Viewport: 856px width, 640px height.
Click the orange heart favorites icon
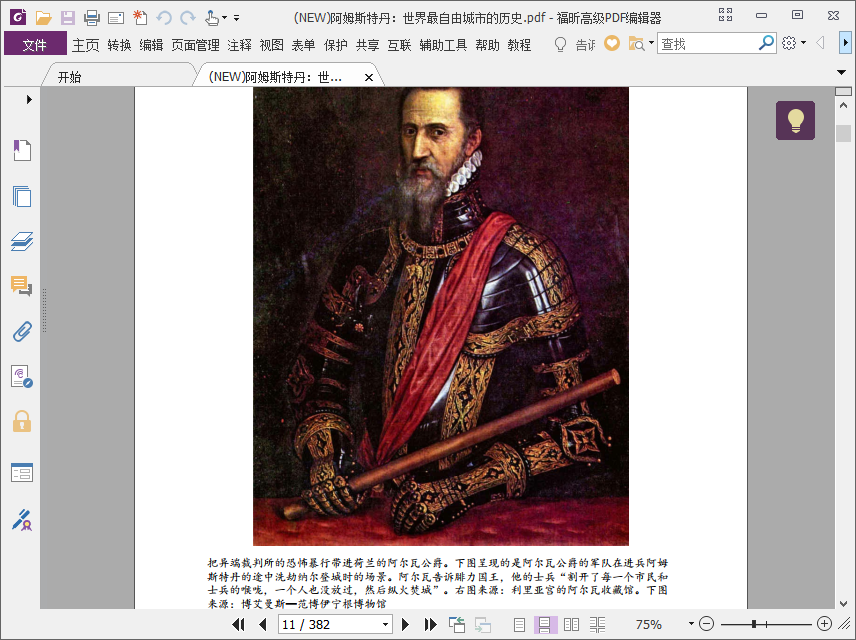coord(612,43)
